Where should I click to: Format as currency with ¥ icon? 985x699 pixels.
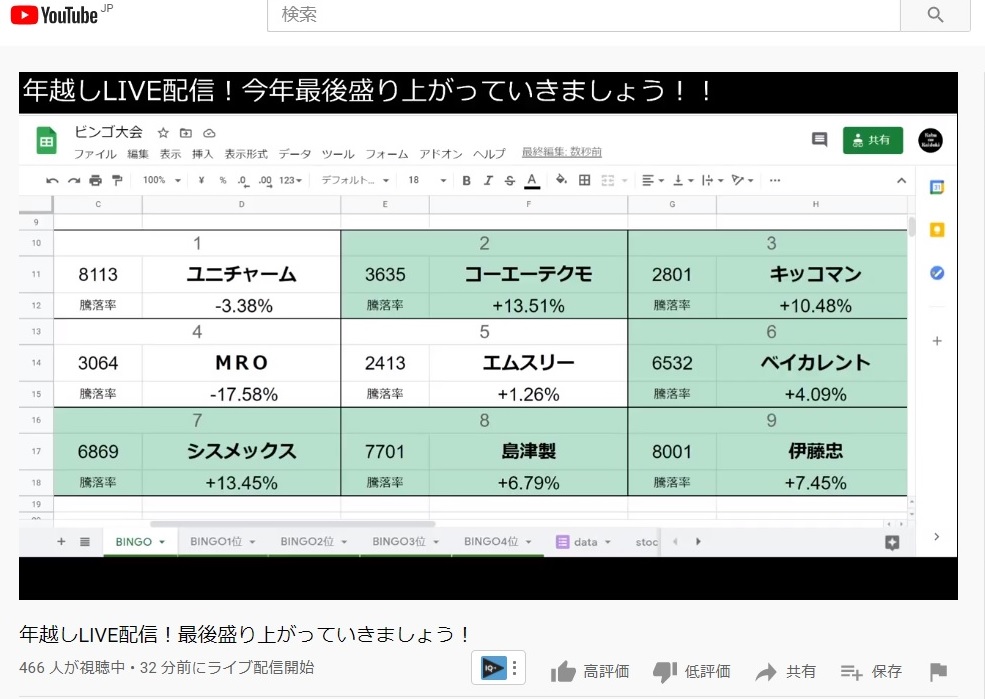pyautogui.click(x=201, y=180)
